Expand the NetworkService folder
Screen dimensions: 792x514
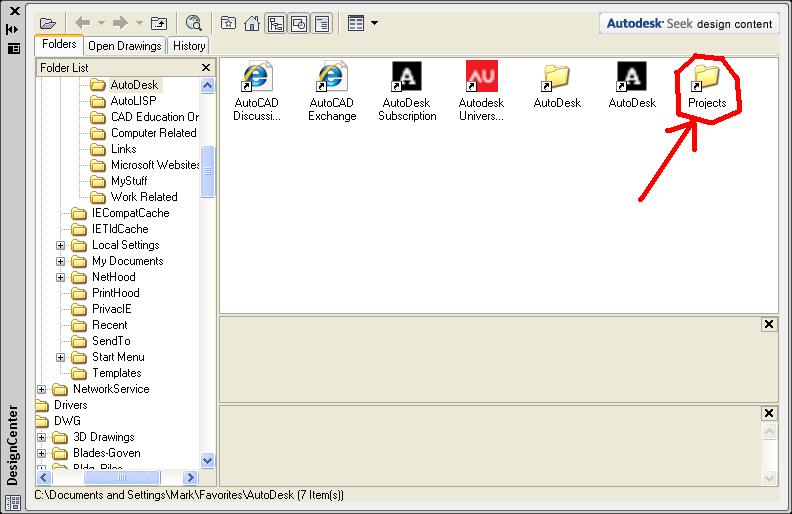point(41,390)
